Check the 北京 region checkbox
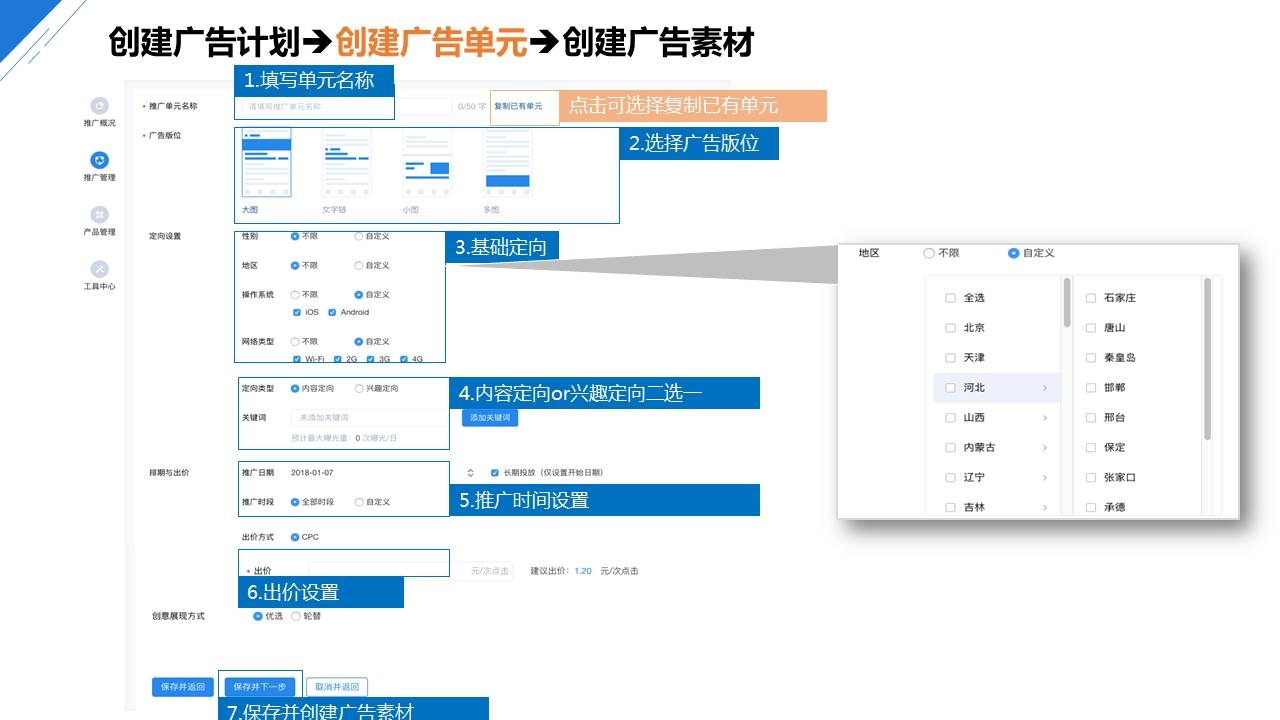Screen dimensions: 1280x720 (950, 328)
